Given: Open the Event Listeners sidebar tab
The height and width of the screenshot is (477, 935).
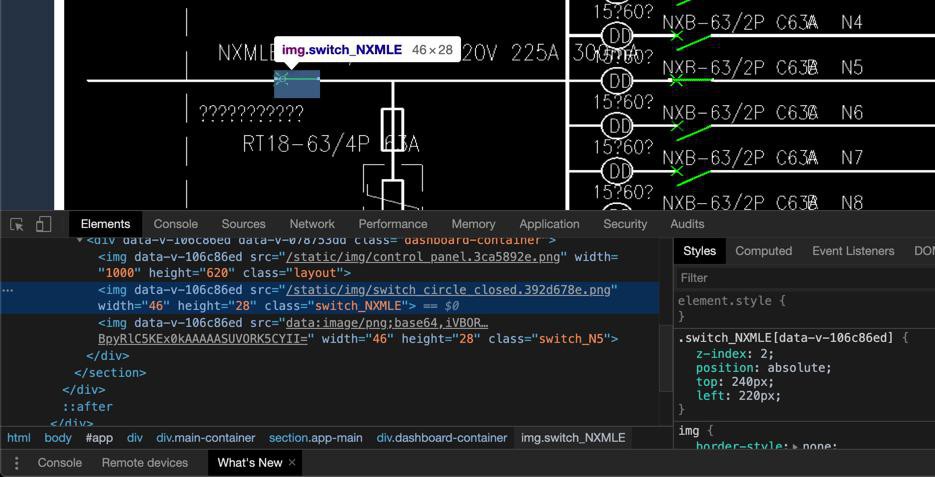Looking at the screenshot, I should pyautogui.click(x=853, y=251).
